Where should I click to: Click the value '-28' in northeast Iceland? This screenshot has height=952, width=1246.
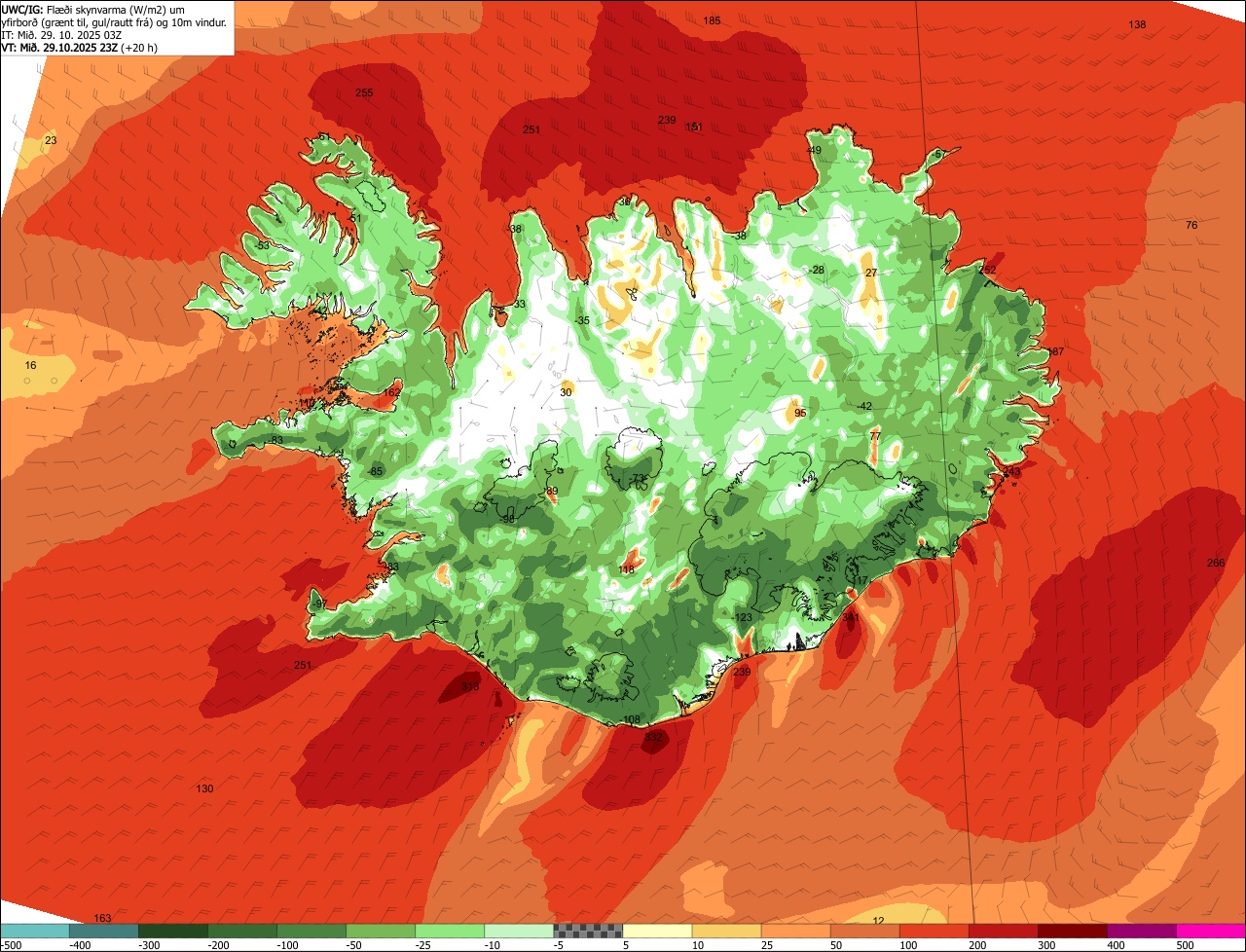click(816, 270)
